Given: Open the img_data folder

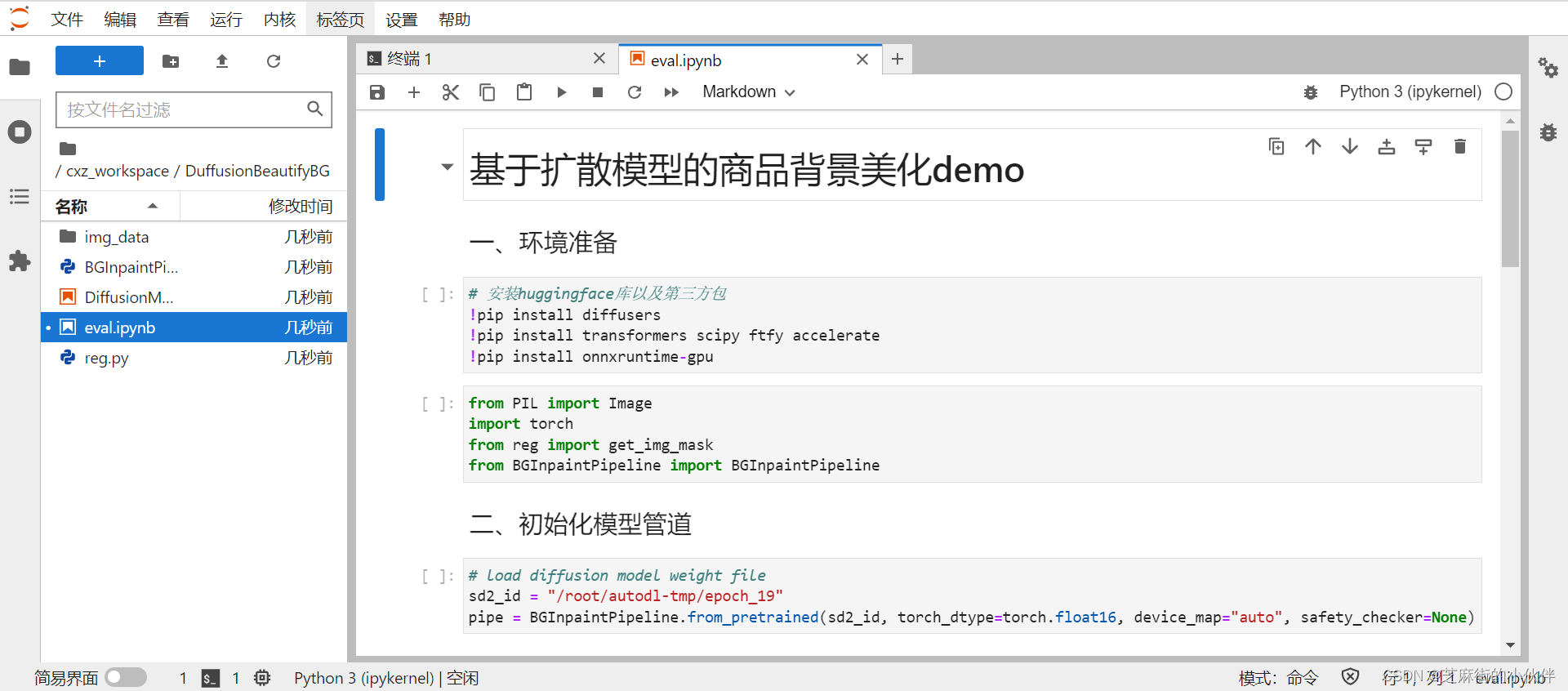Looking at the screenshot, I should pyautogui.click(x=194, y=237).
